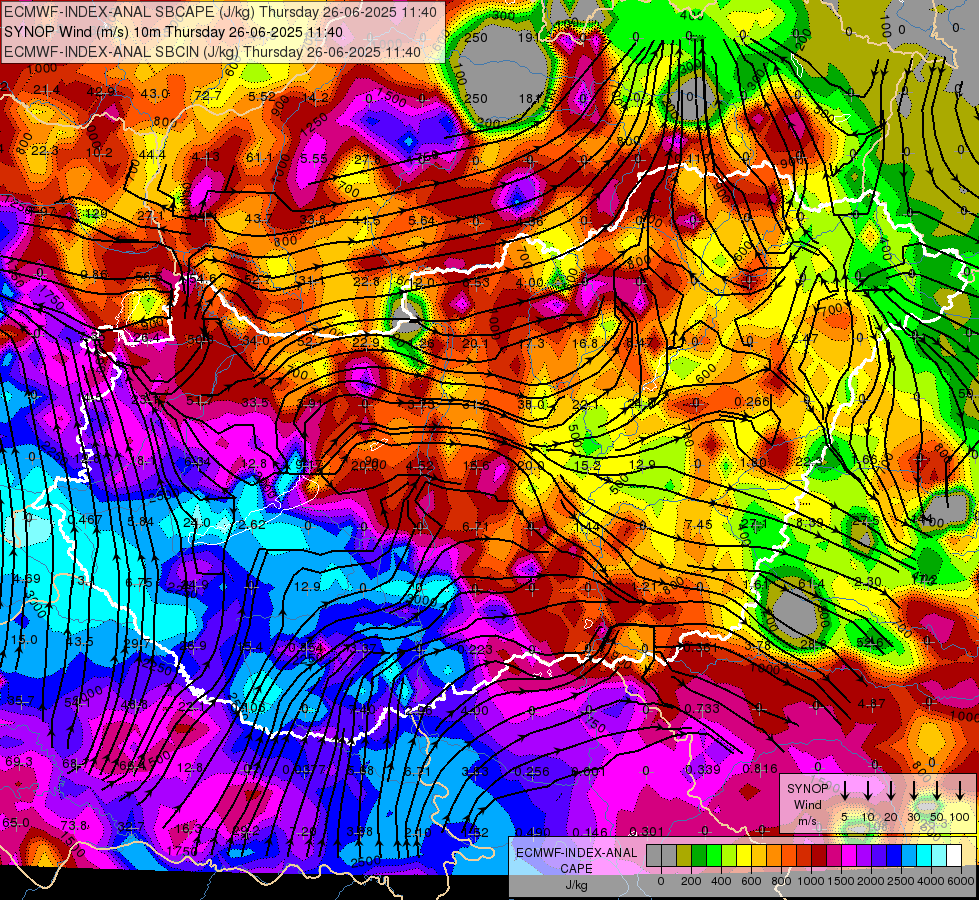This screenshot has height=900, width=979.
Task: Click the 33.8 CIN value on map
Action: pos(312,219)
